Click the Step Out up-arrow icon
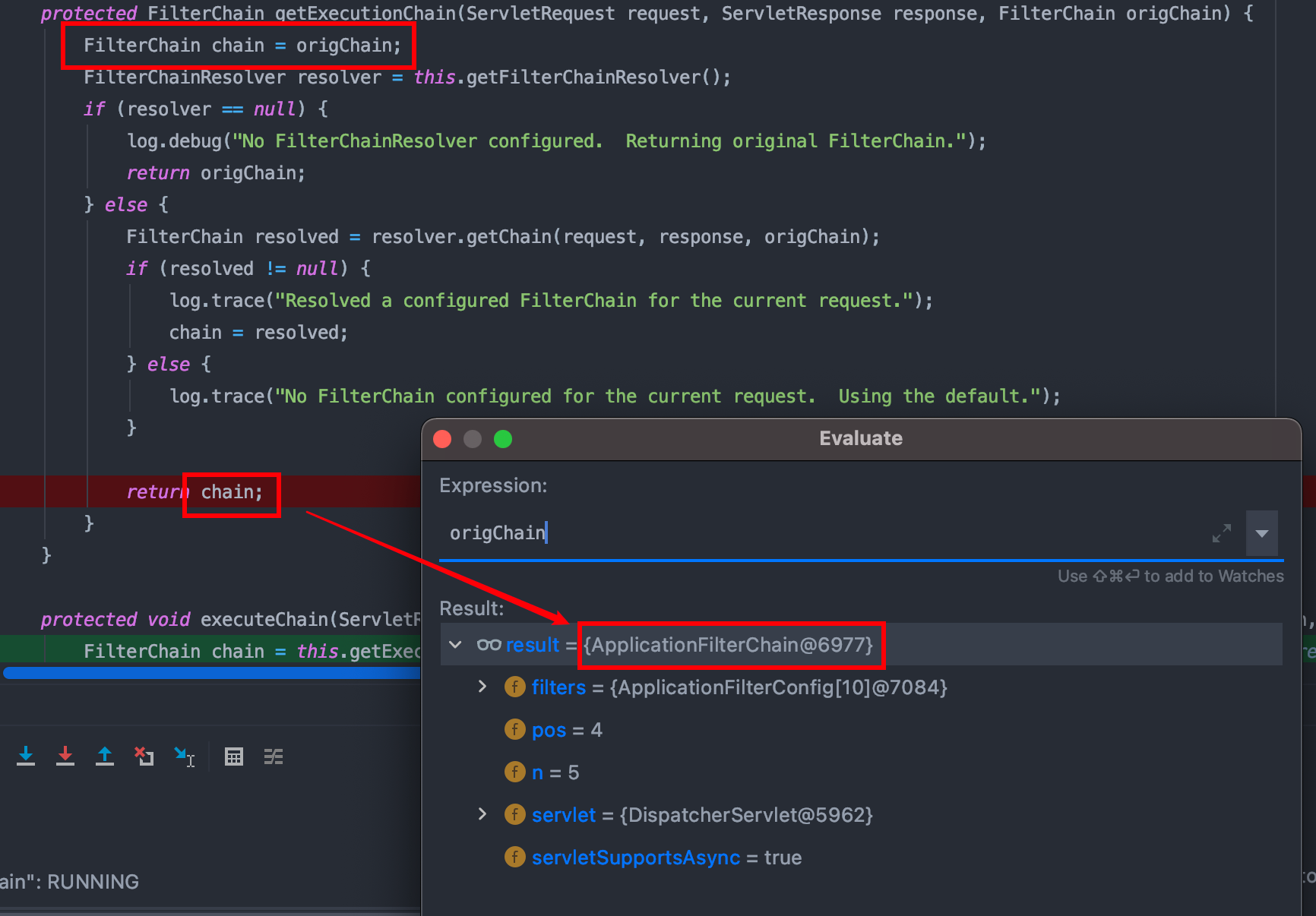The height and width of the screenshot is (916, 1316). pos(105,756)
